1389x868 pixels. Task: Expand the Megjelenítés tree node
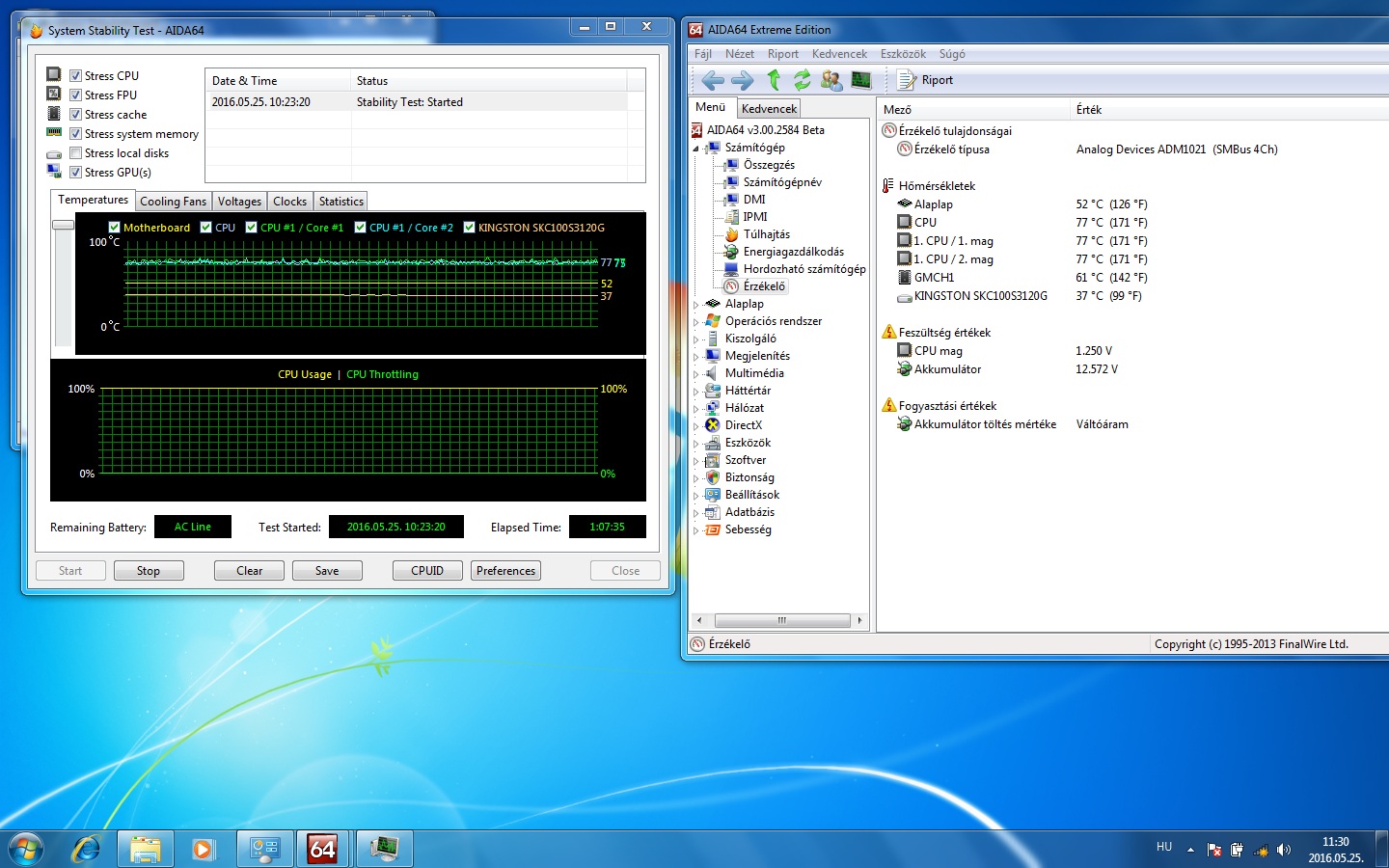click(696, 357)
